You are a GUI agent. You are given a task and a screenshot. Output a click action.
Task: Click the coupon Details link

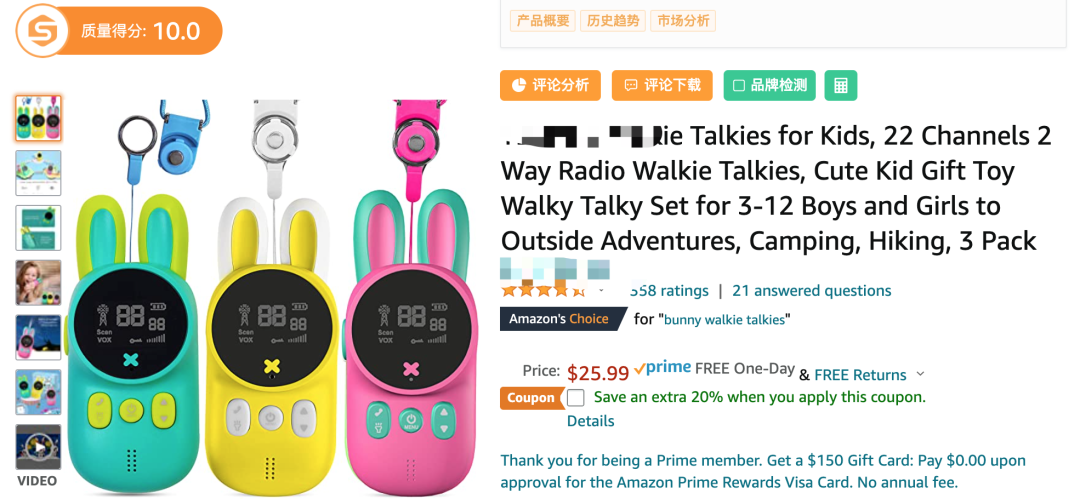pos(590,421)
